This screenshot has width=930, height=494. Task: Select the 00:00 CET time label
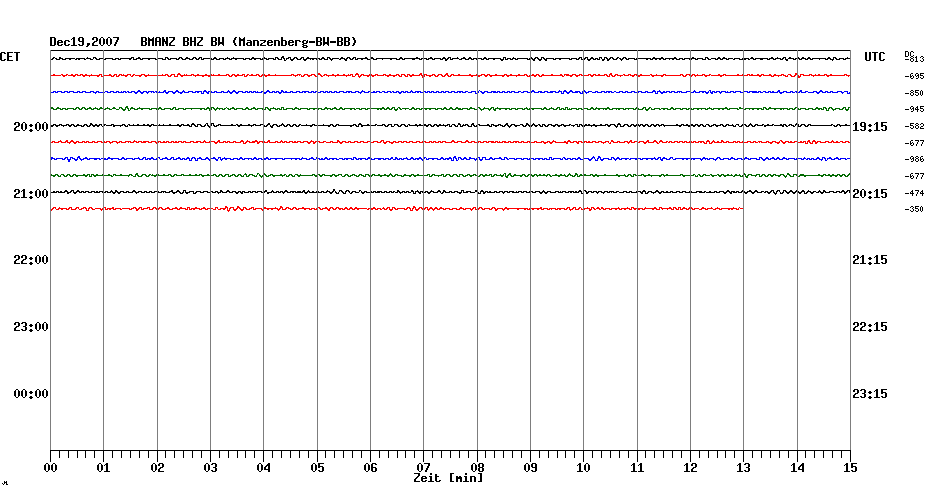tap(31, 394)
